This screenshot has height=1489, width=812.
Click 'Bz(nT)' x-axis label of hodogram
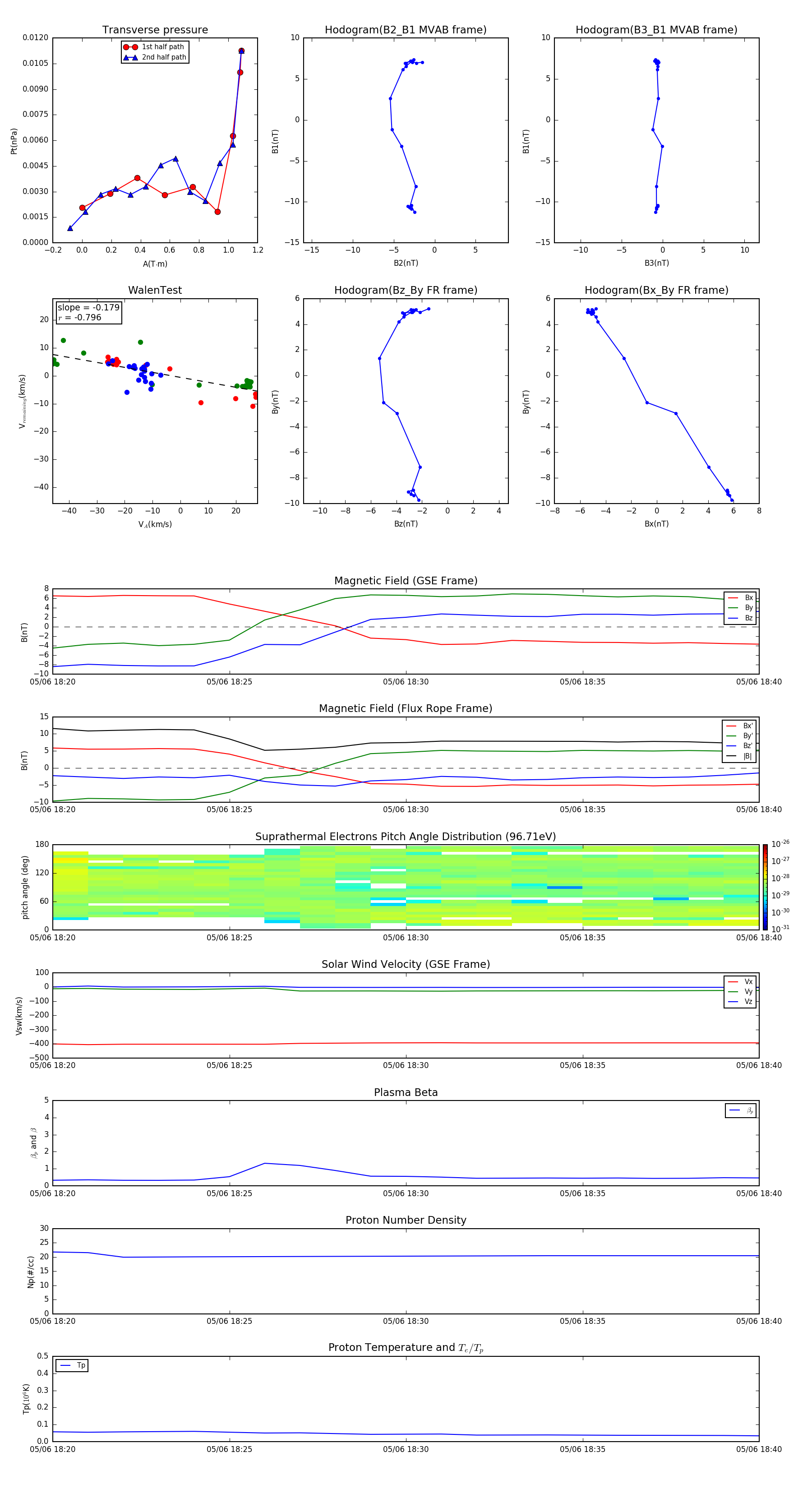406,524
